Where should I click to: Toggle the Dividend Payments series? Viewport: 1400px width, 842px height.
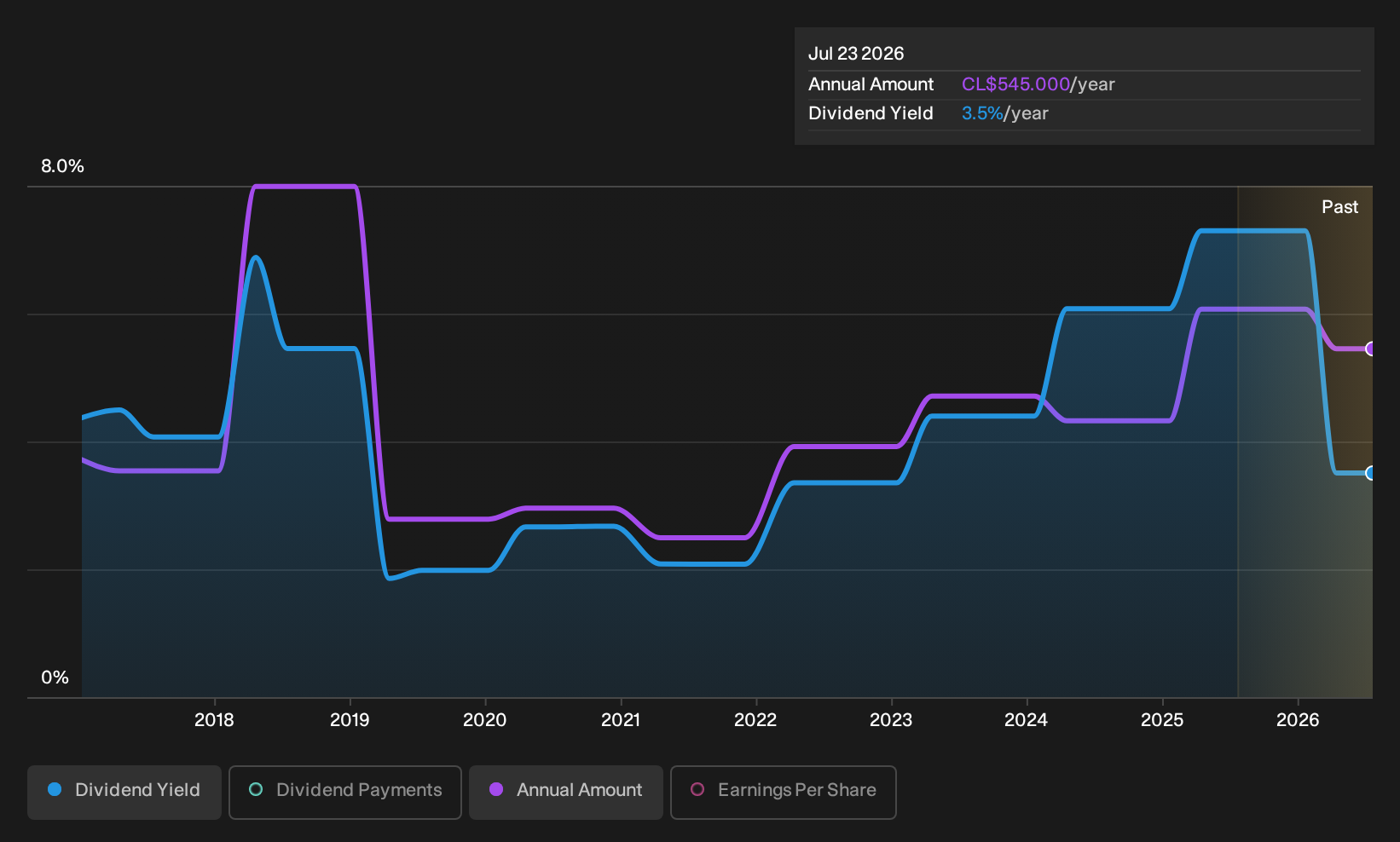point(345,792)
